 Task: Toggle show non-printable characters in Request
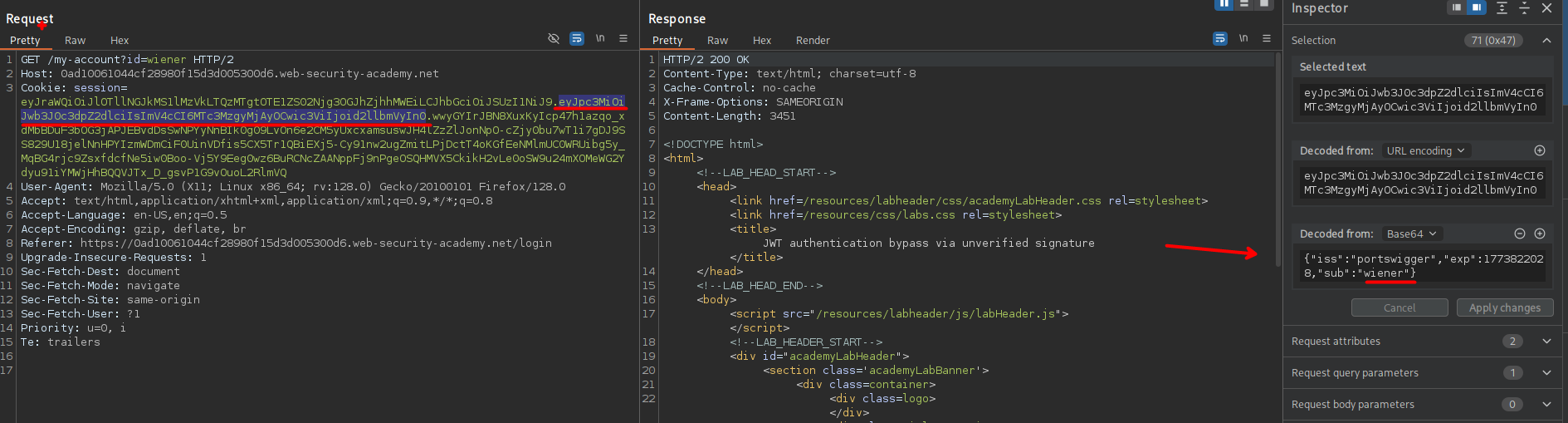pos(600,39)
